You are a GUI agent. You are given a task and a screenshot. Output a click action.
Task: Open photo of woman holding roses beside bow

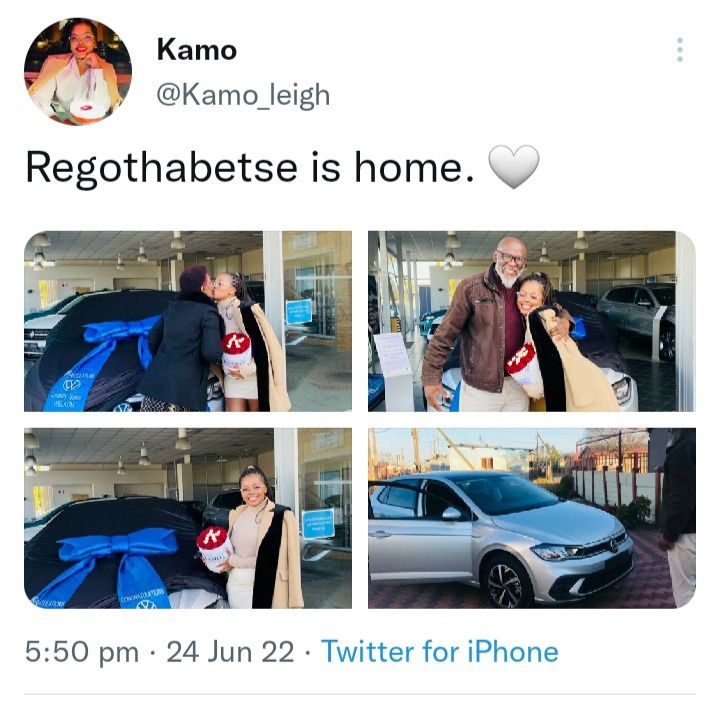click(188, 518)
